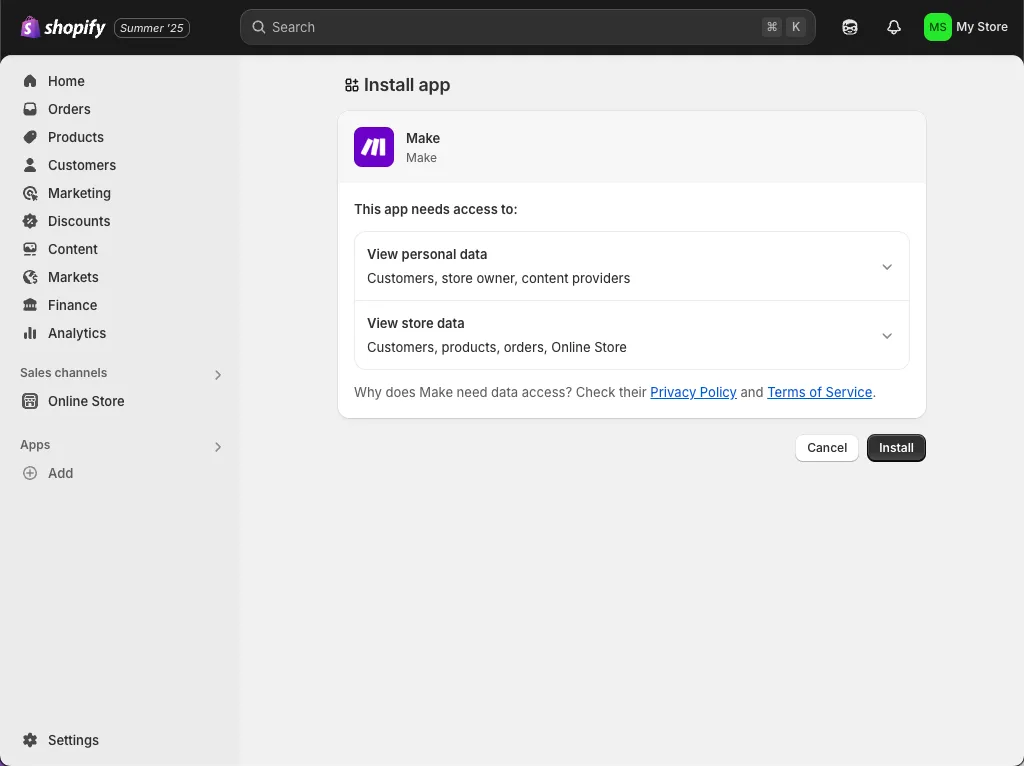Click the Install button

(x=896, y=448)
